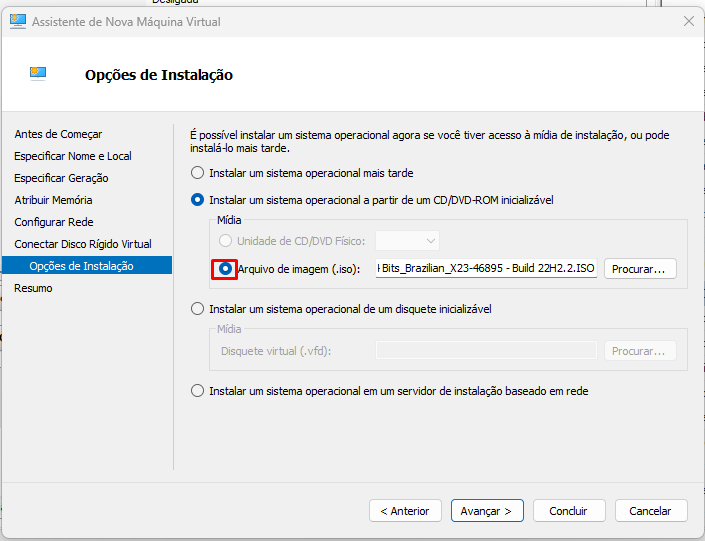Select install from disquete inicializável option

tap(198, 309)
